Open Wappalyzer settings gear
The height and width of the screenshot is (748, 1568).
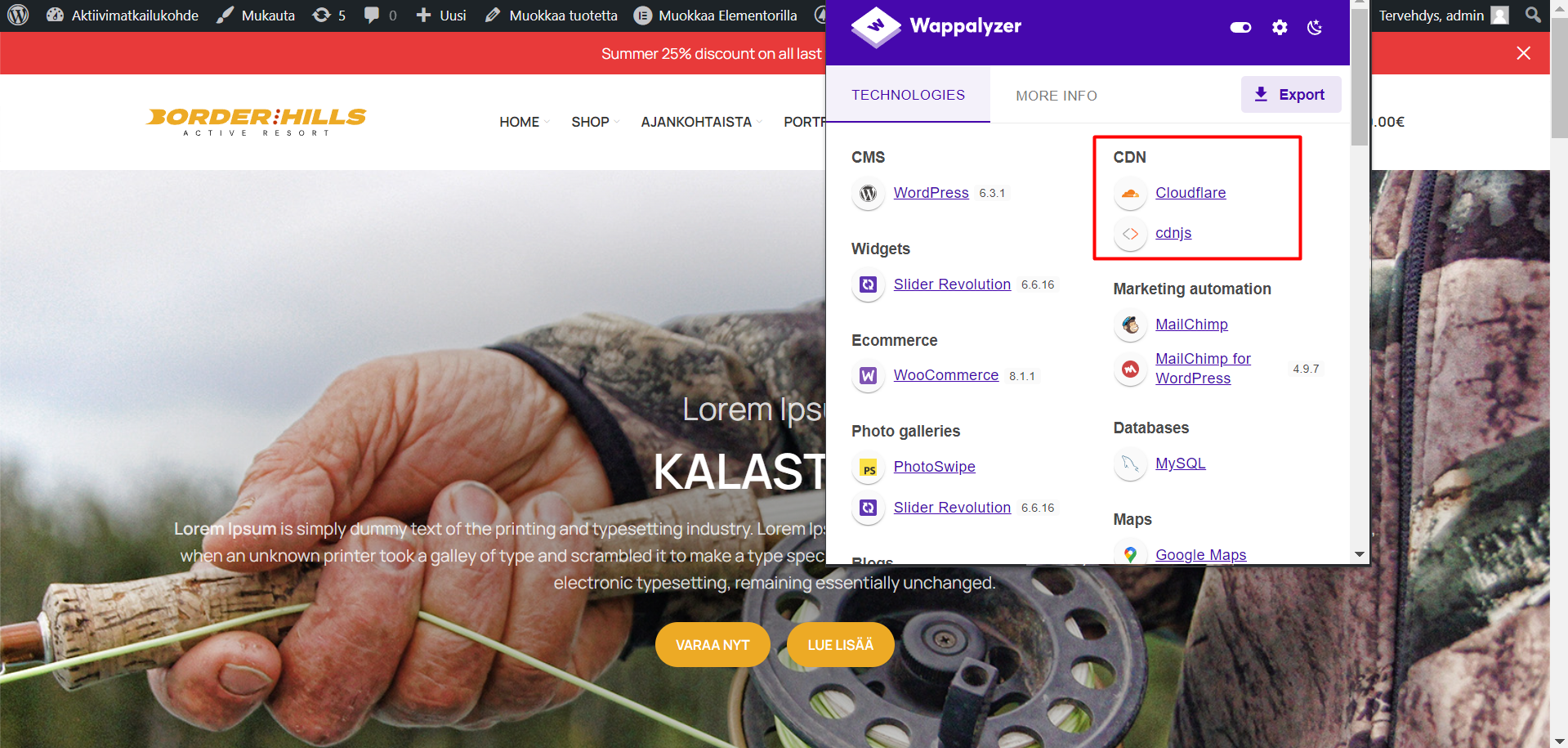point(1280,27)
